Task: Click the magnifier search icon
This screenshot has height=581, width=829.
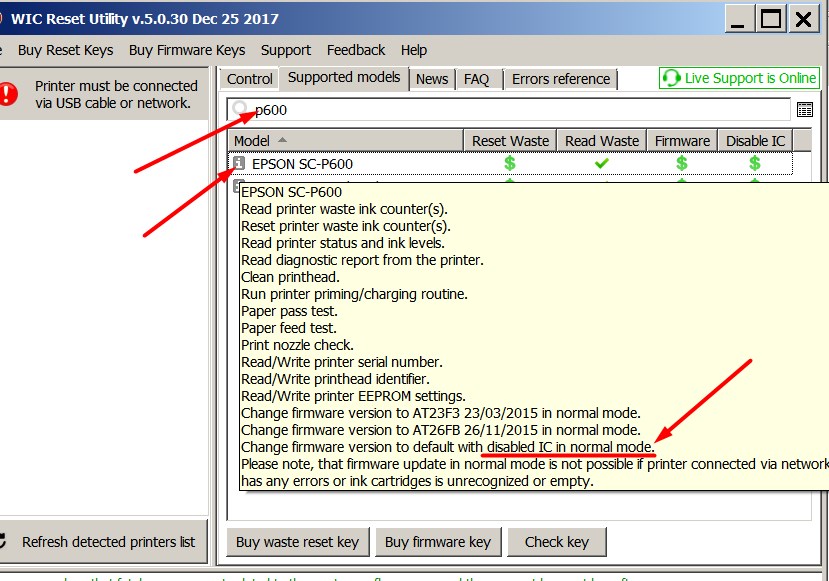Action: 240,108
